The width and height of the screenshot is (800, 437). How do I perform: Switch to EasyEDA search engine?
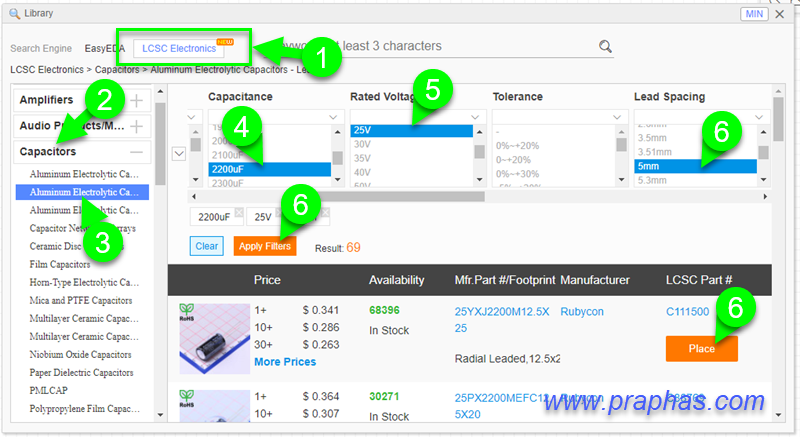click(x=105, y=48)
